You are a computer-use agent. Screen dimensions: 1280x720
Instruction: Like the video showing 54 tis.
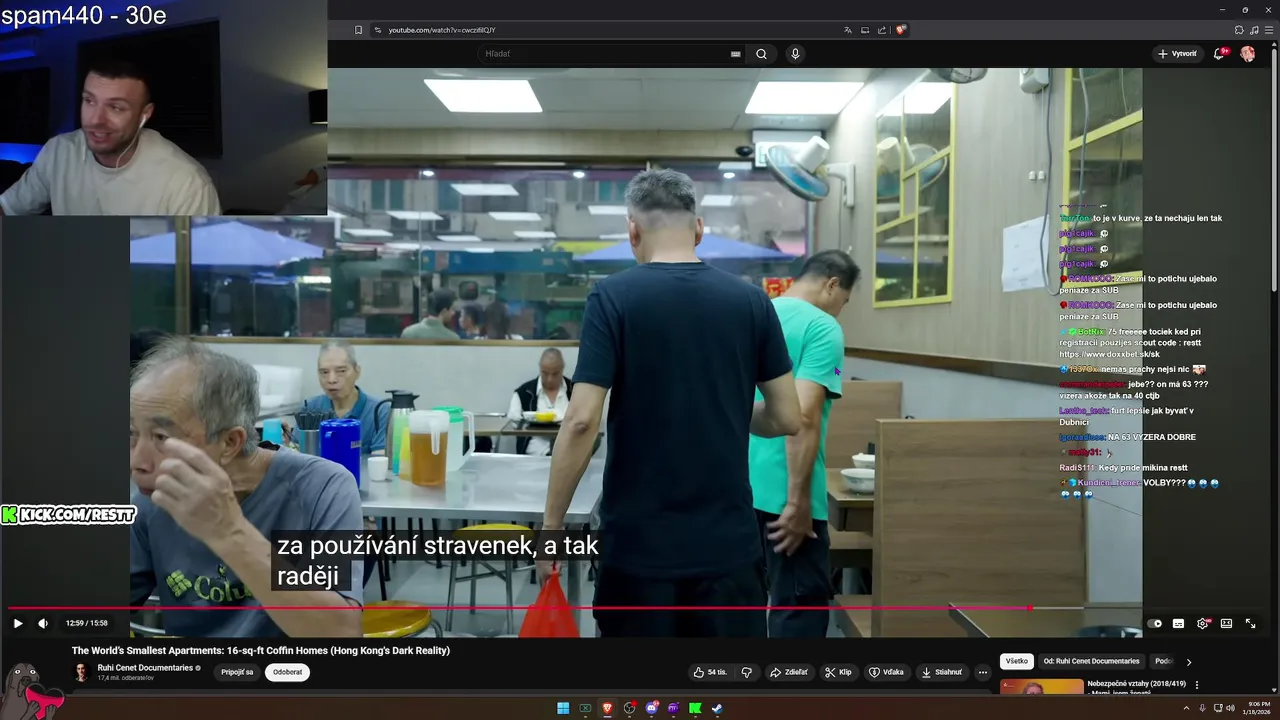point(711,672)
